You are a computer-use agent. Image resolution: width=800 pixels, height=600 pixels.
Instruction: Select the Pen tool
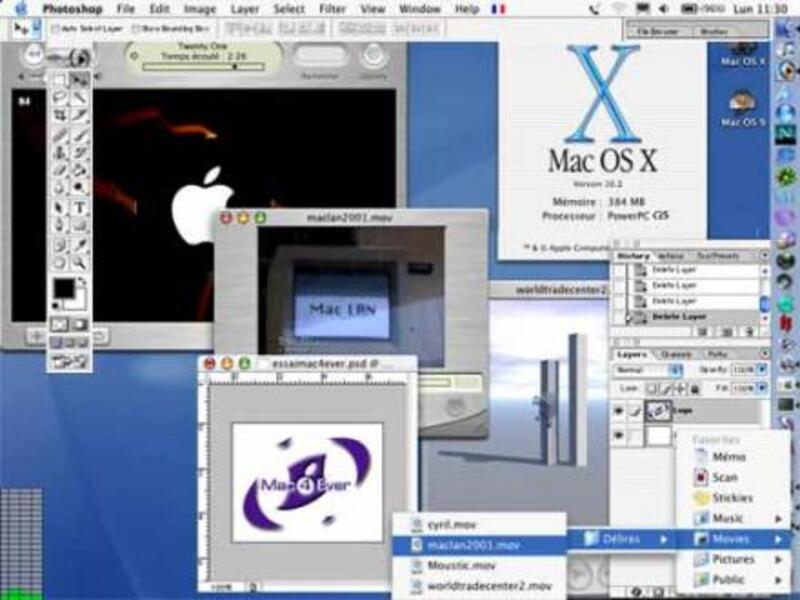pyautogui.click(x=60, y=225)
